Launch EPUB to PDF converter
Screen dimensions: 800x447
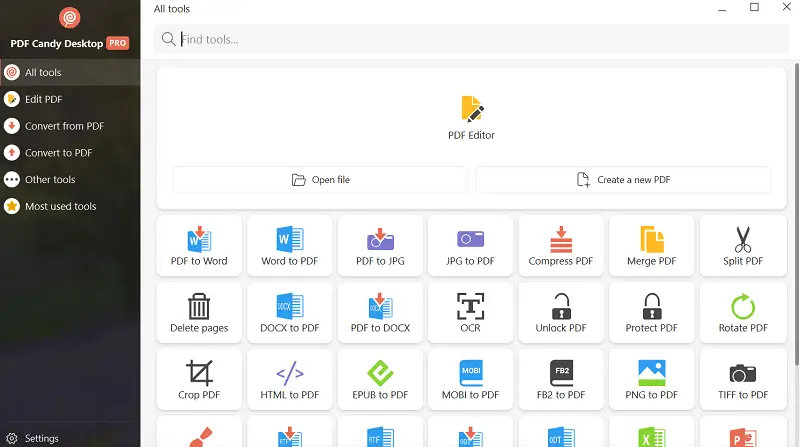380,379
